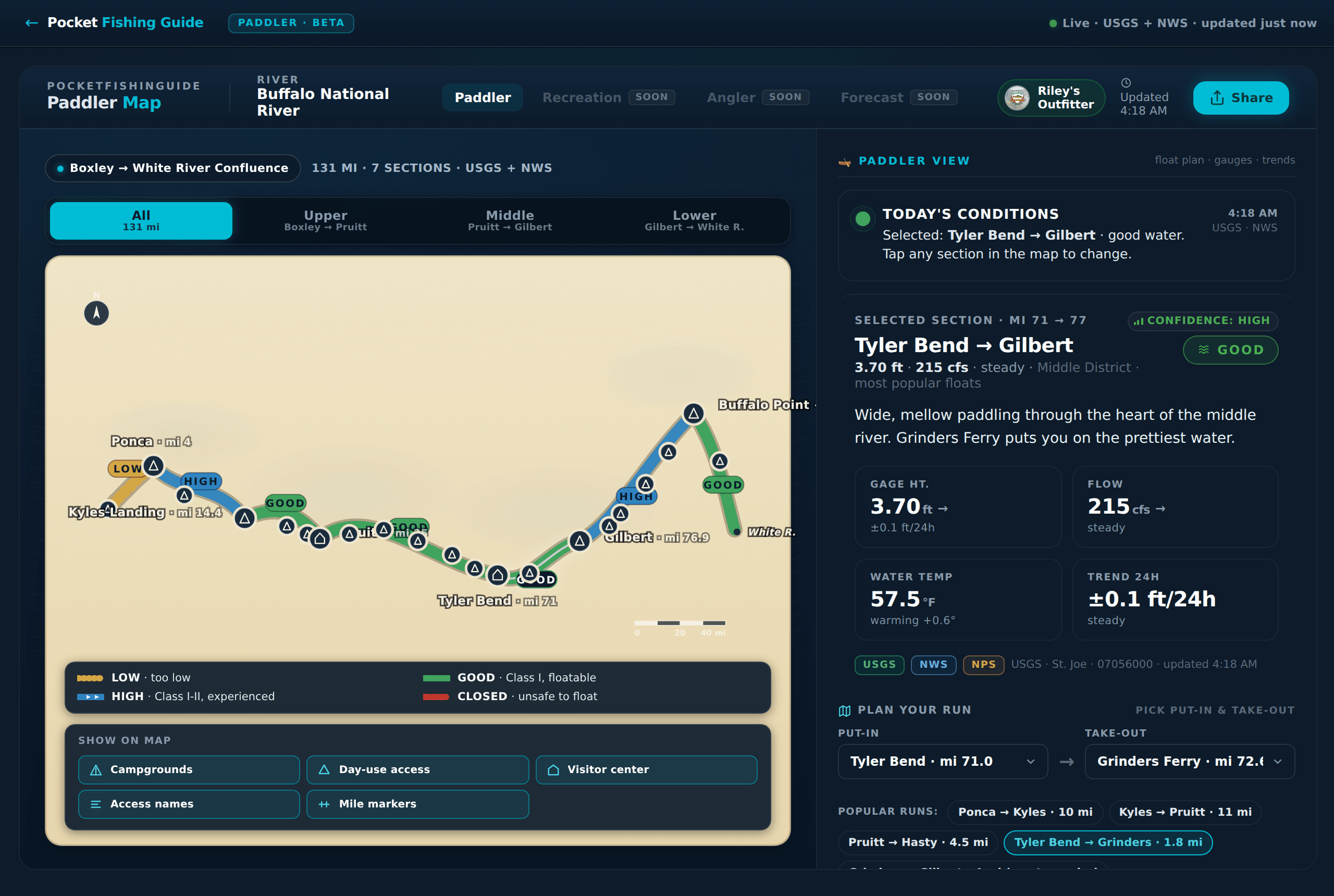
Task: Click the map icon beside Plan Your Run
Action: 845,710
